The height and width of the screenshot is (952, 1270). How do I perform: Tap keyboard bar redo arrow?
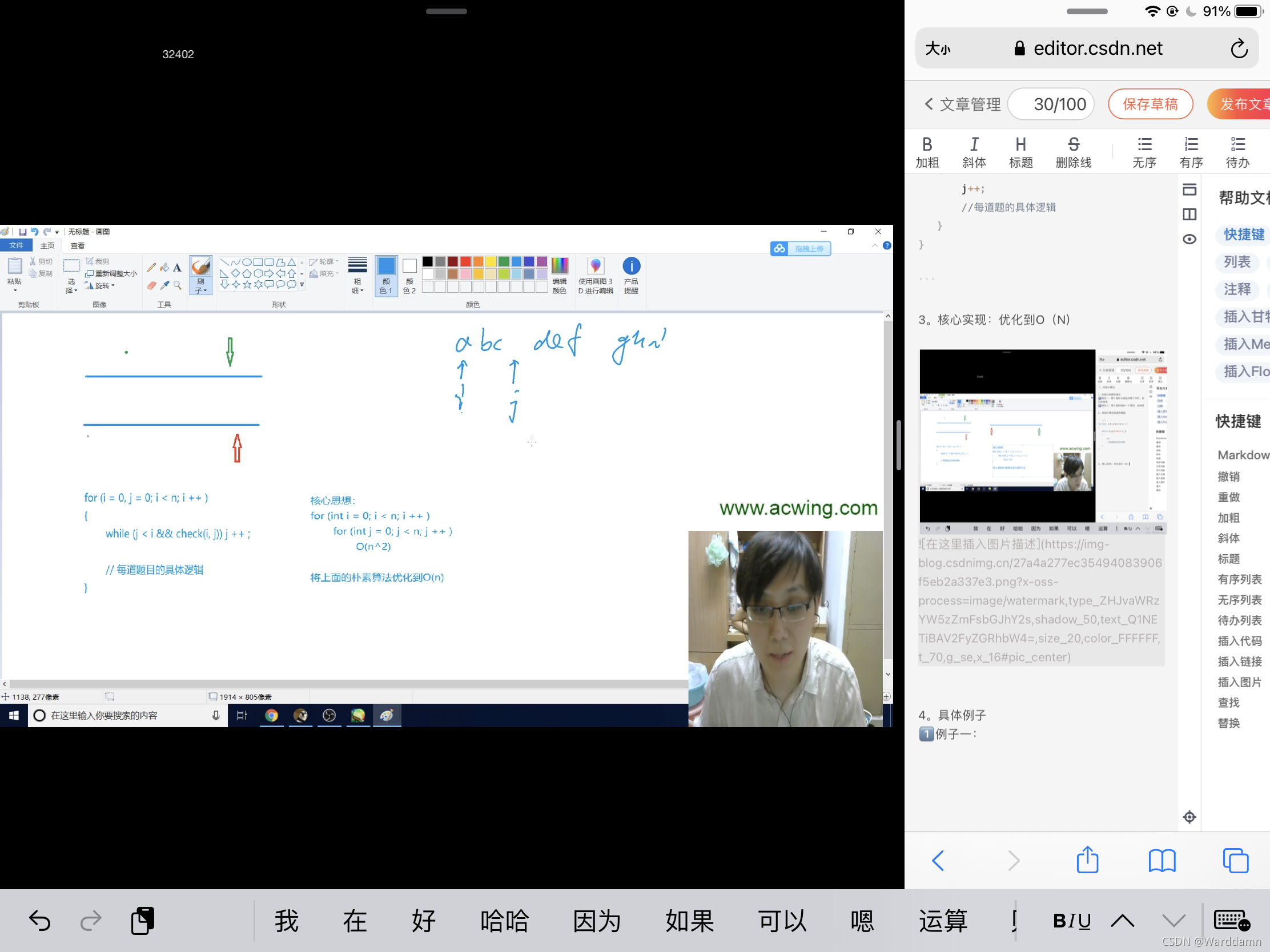(90, 921)
